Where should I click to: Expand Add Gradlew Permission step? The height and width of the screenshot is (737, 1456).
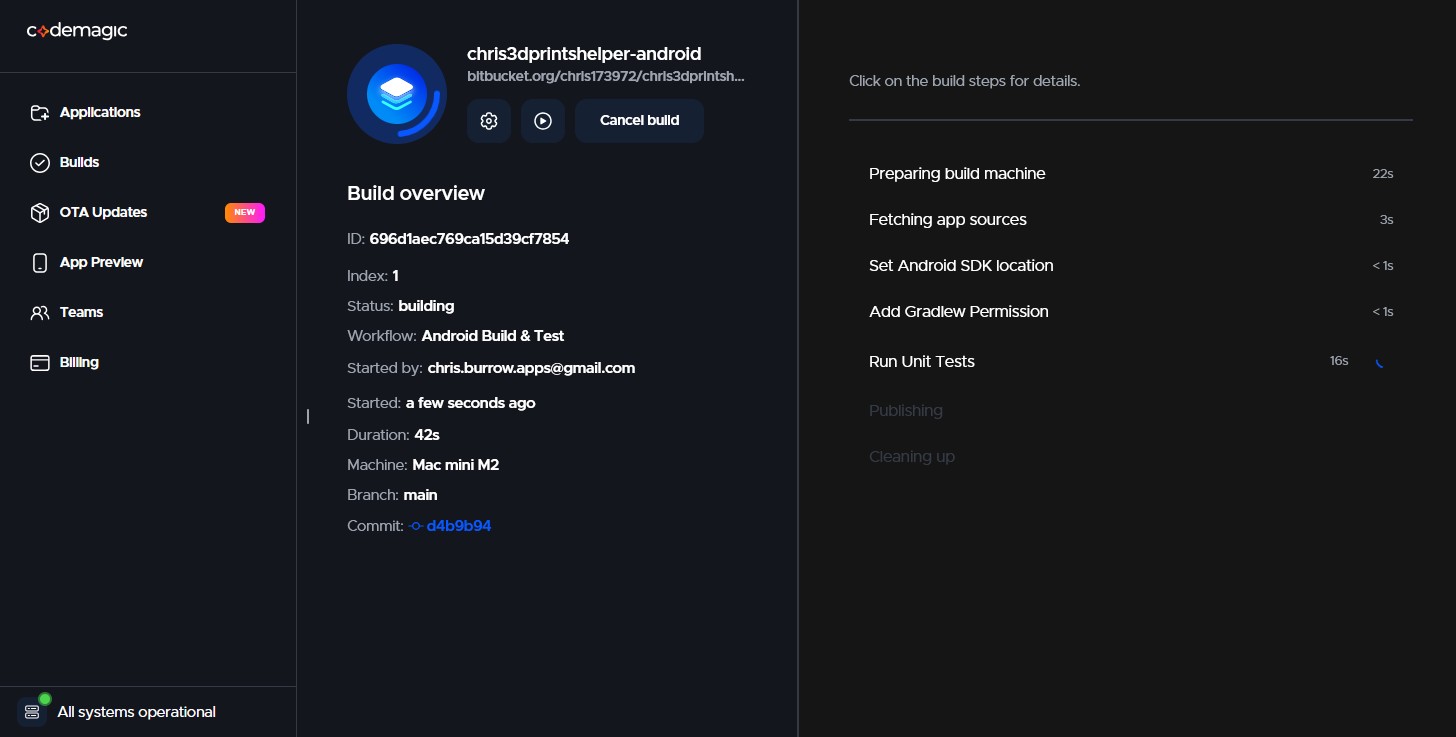[1131, 312]
